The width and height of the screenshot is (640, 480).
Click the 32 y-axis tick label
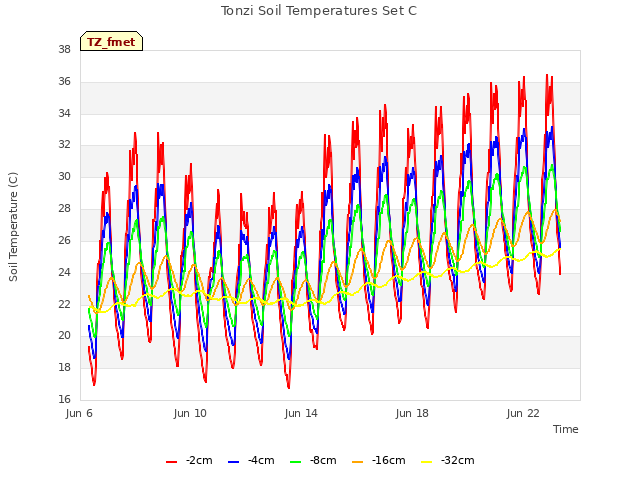(64, 145)
